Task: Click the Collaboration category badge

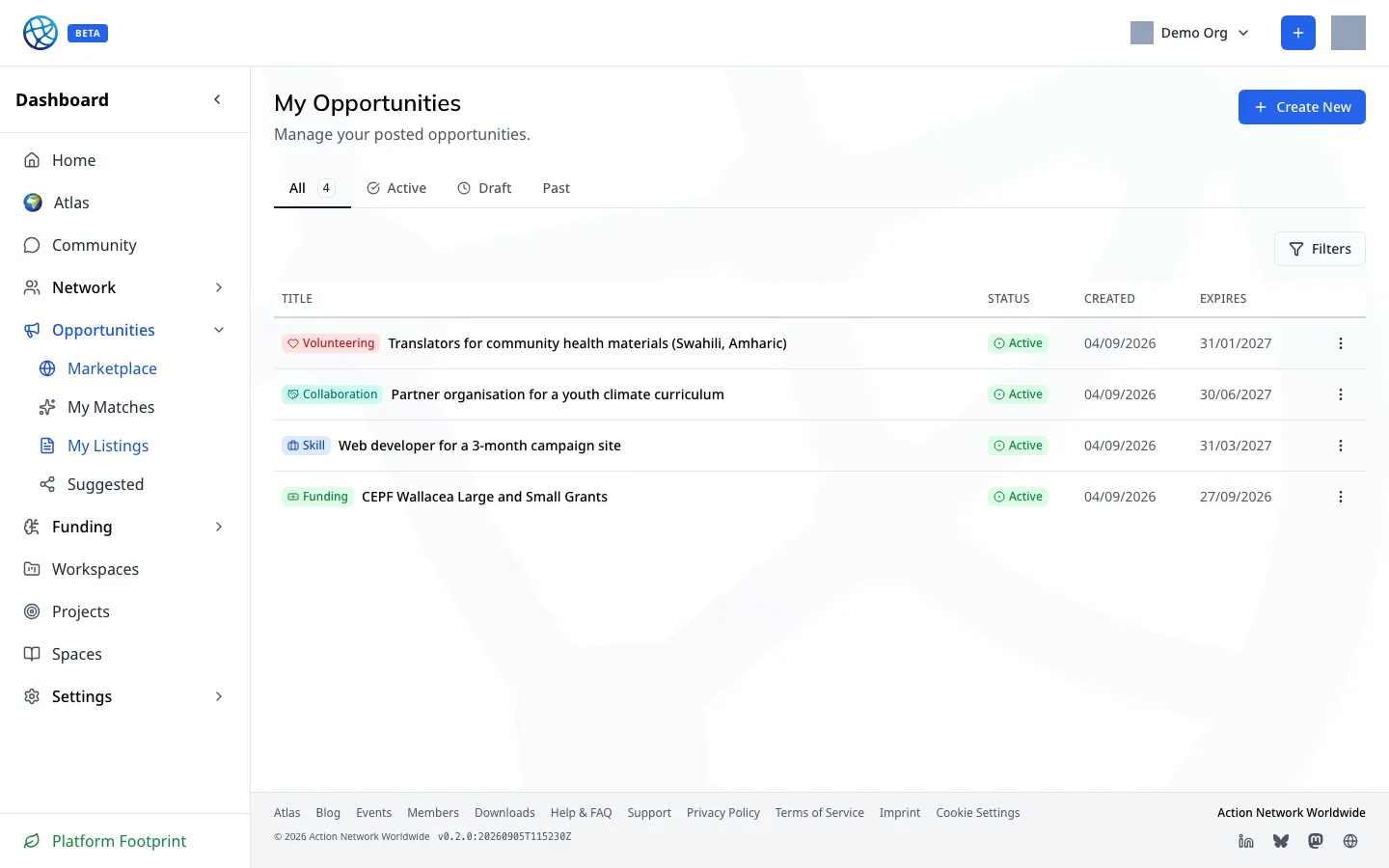Action: coord(332,394)
